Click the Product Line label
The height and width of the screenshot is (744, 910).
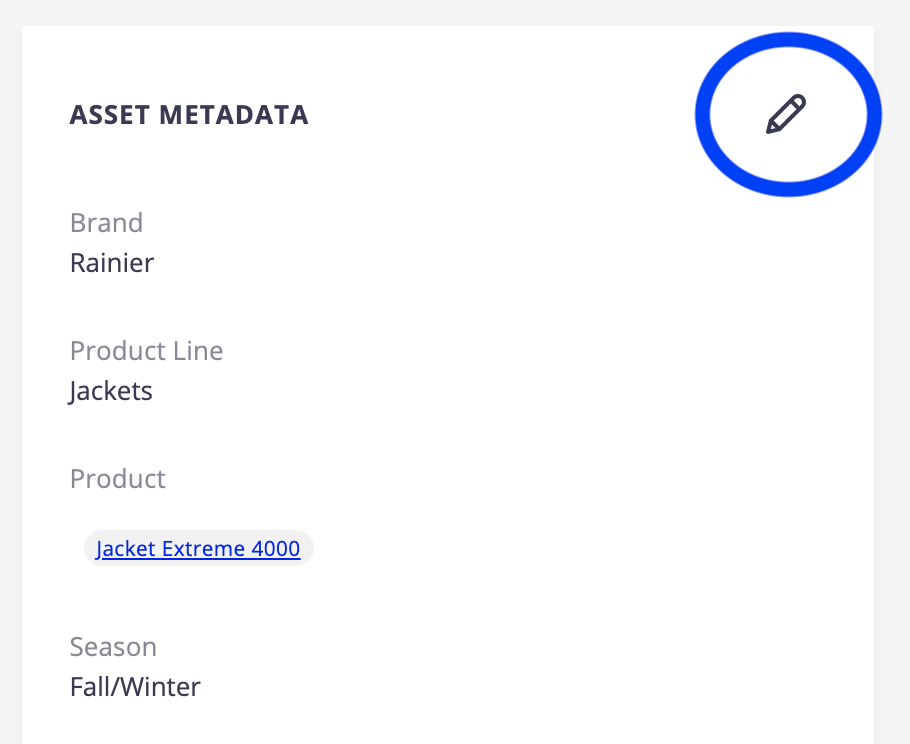click(x=146, y=351)
